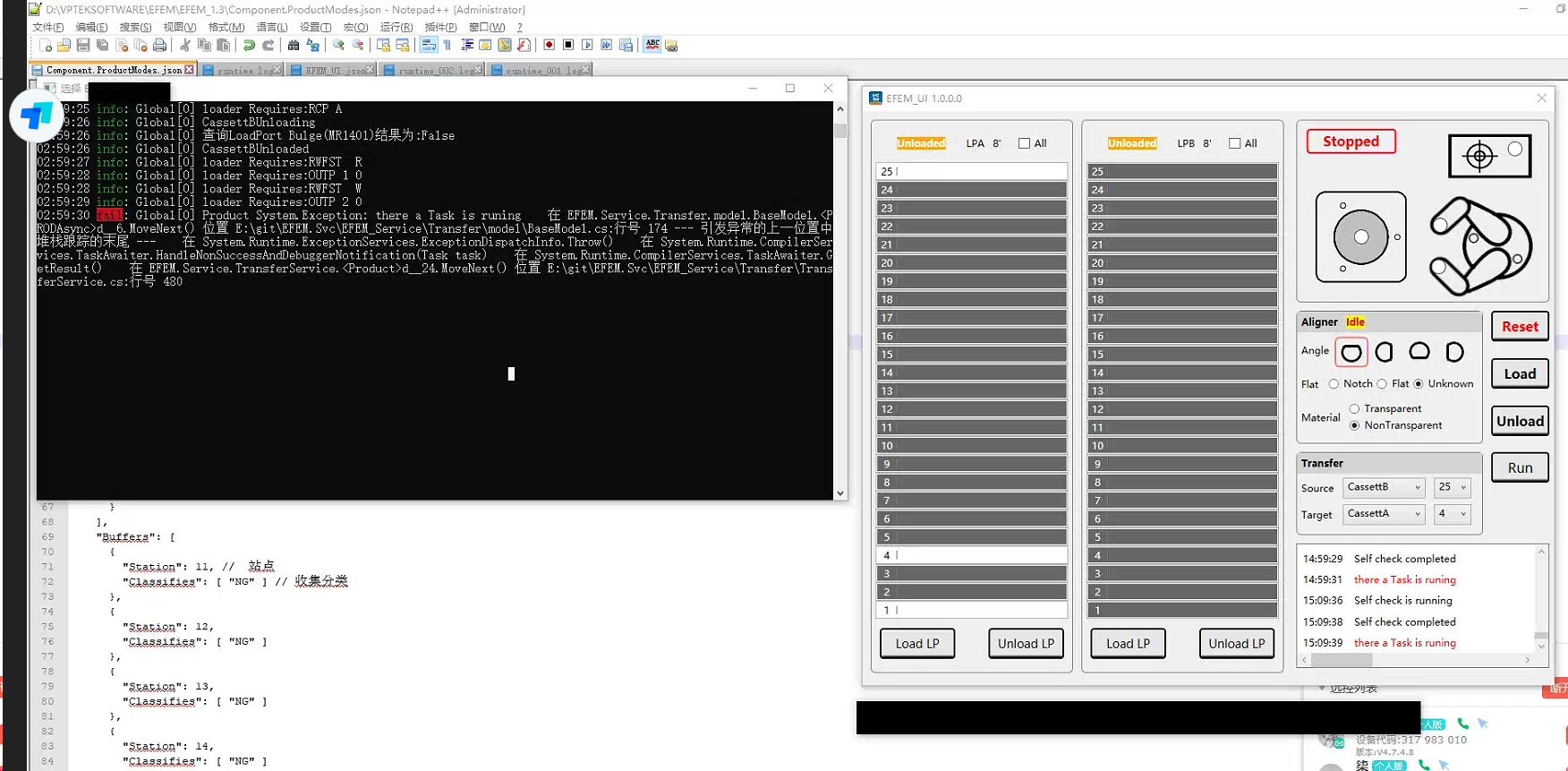Click the Stop Recording macro icon

(x=568, y=45)
